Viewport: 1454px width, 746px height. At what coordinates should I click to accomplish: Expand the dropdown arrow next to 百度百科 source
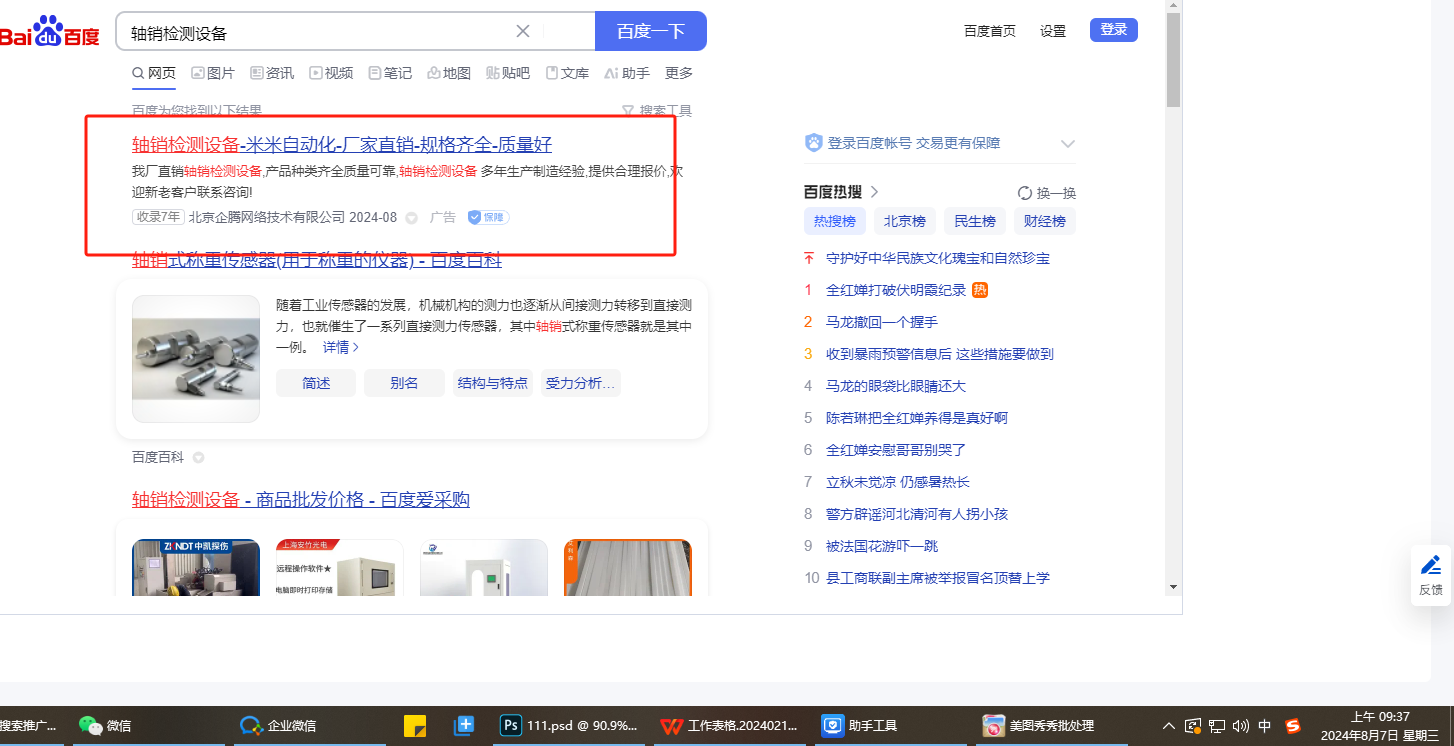(x=198, y=458)
